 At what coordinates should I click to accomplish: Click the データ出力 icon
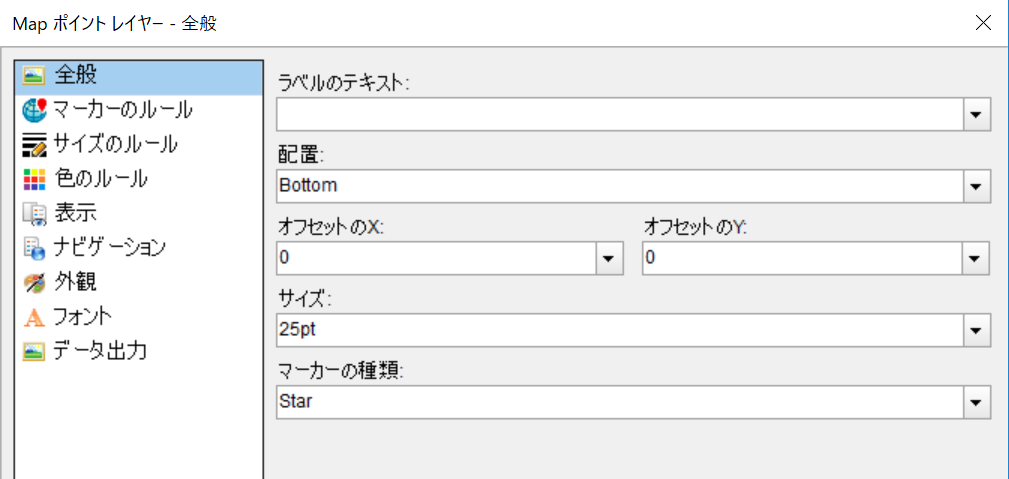coord(34,352)
